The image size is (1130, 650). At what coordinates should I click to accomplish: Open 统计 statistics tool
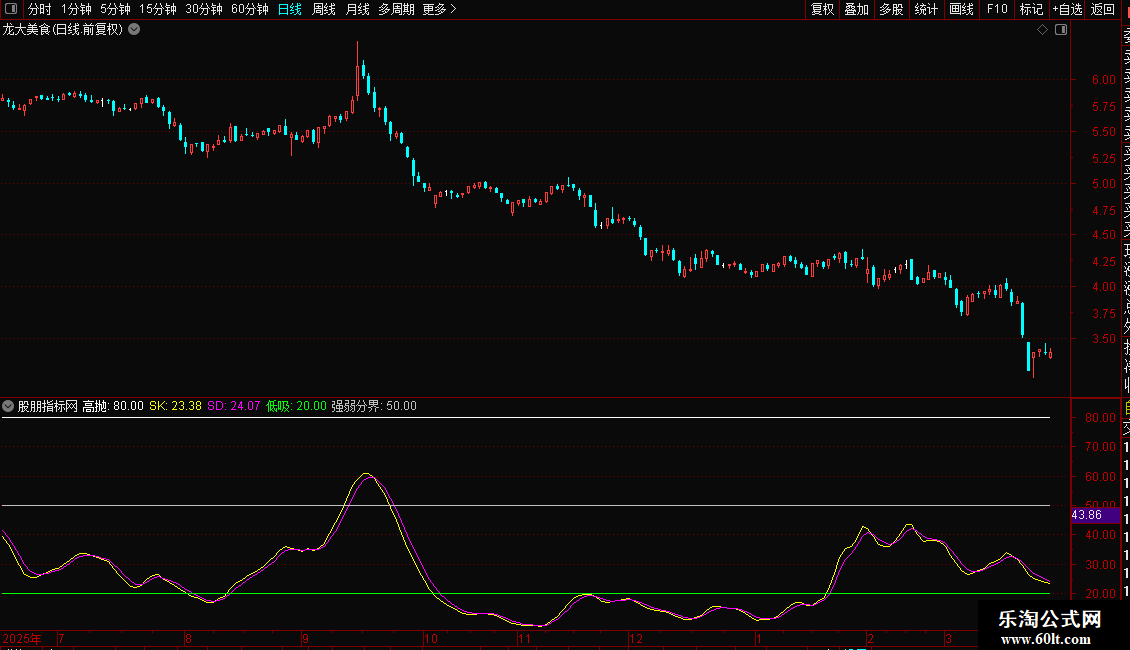(926, 9)
